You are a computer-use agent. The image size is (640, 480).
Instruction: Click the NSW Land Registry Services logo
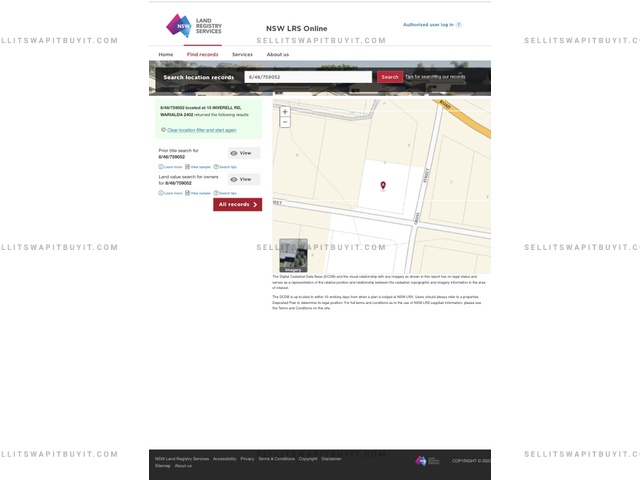pos(193,26)
